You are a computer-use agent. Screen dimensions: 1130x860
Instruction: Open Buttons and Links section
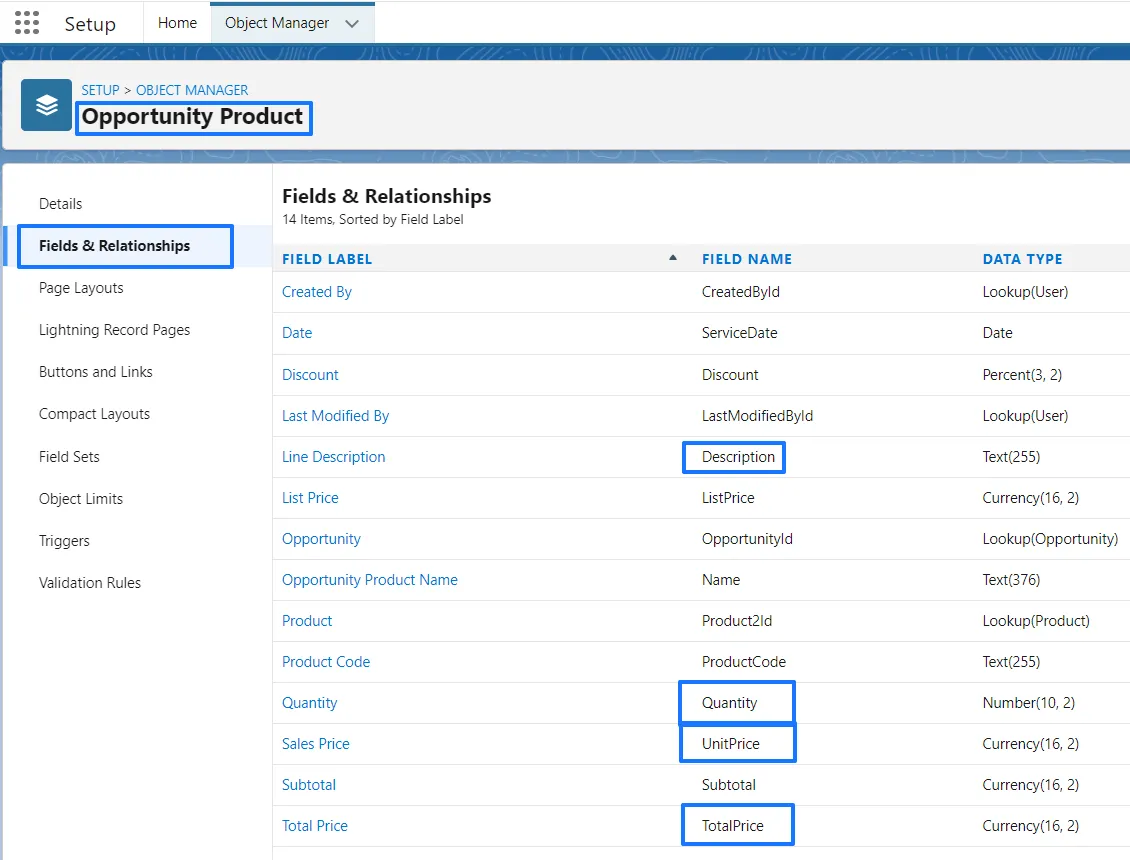[x=96, y=372]
